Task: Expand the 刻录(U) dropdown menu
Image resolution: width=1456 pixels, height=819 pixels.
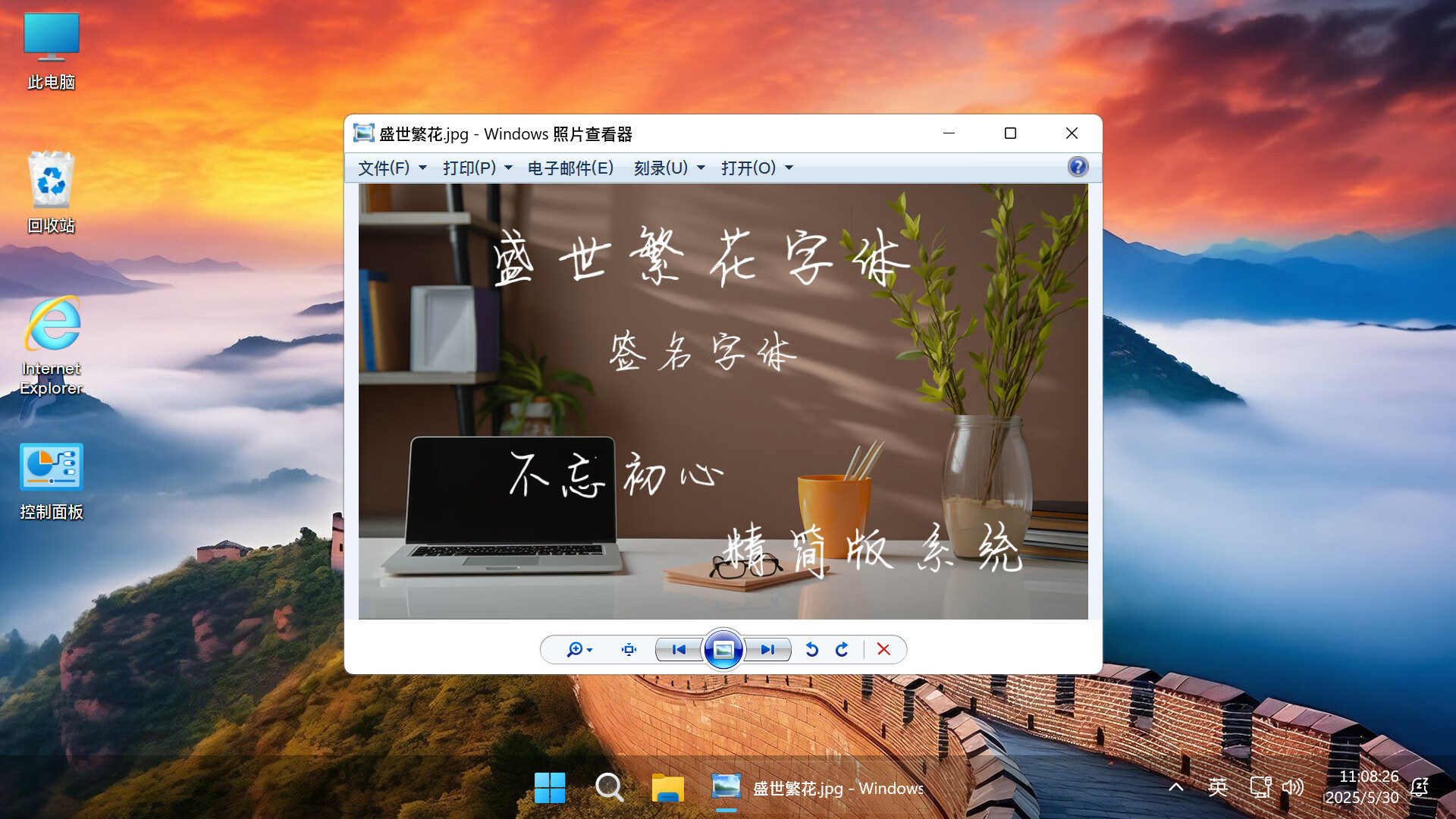Action: [x=669, y=168]
